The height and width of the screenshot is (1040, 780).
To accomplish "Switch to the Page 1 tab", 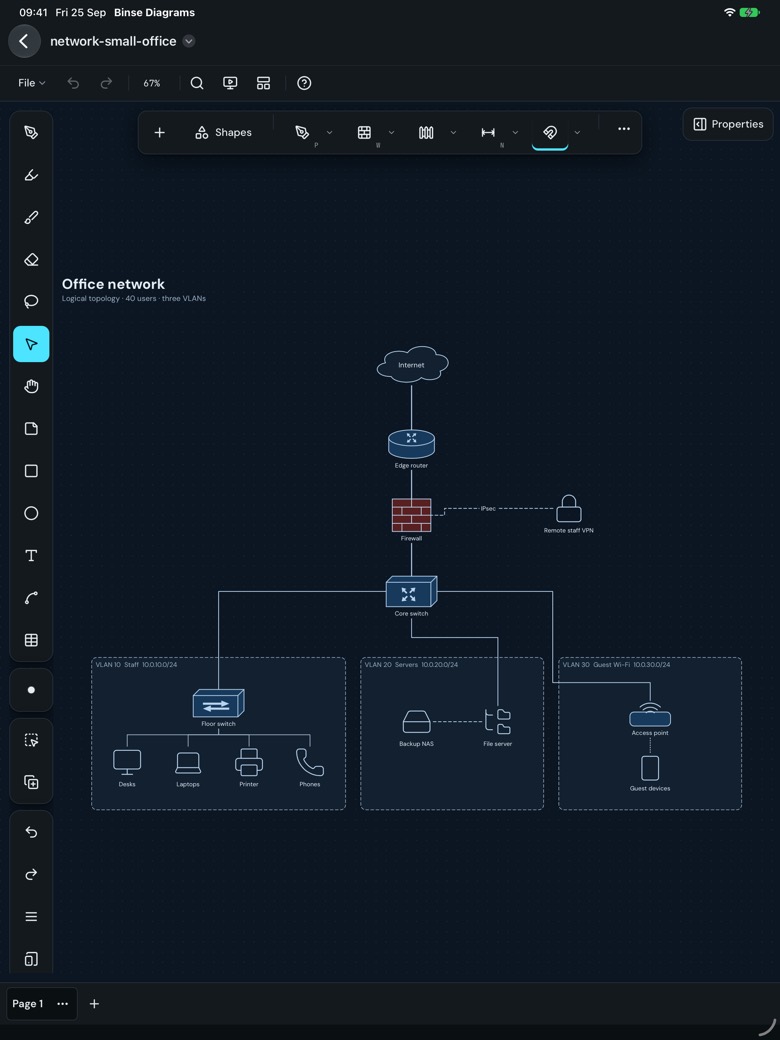I will pyautogui.click(x=28, y=1004).
